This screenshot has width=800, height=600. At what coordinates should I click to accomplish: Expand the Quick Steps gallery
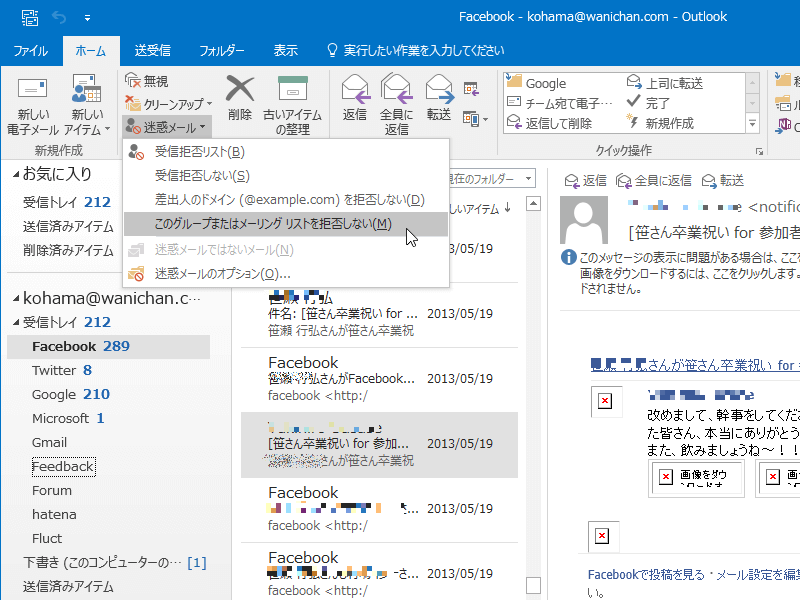752,123
